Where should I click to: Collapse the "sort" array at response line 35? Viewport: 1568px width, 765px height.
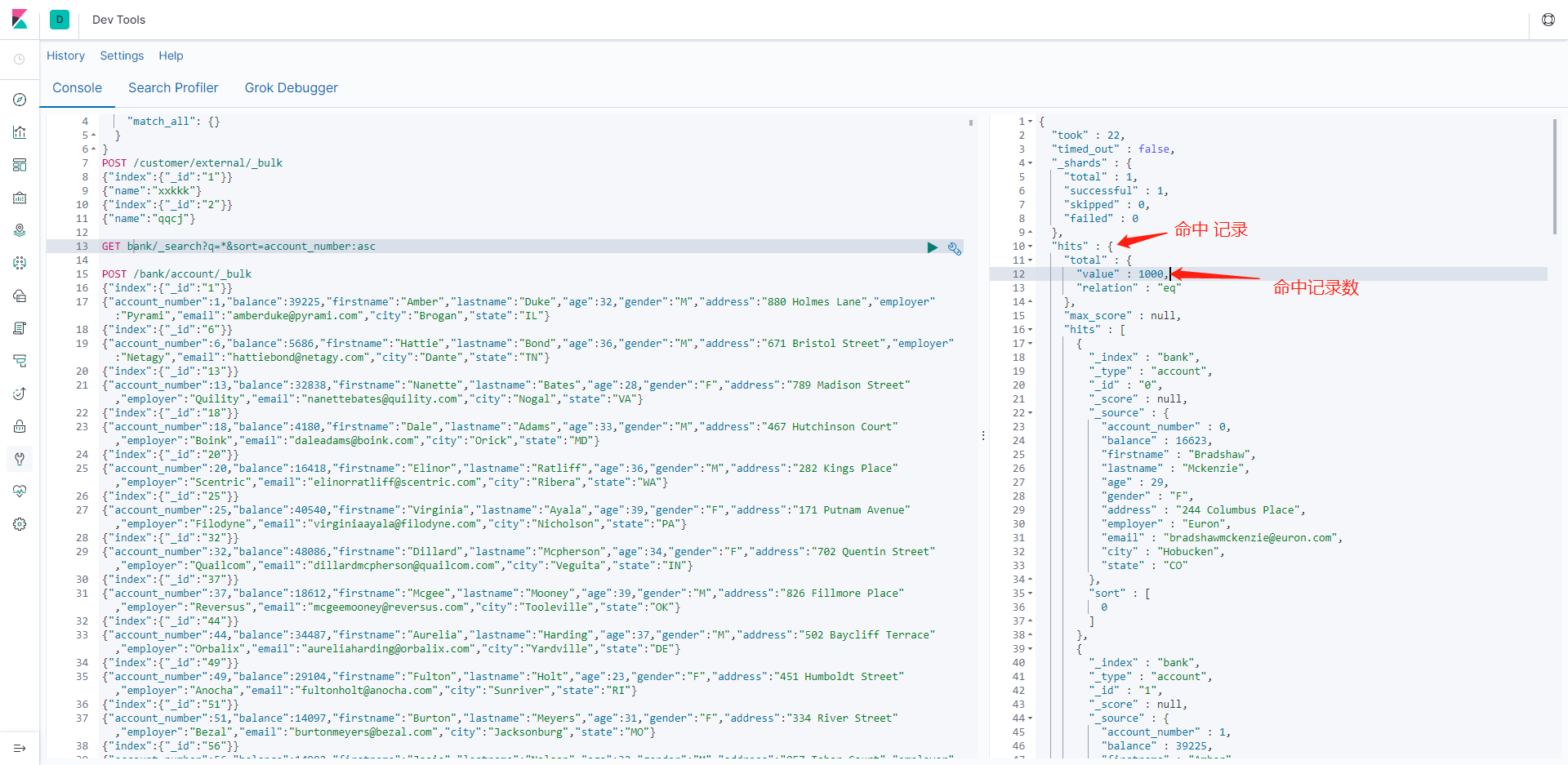tap(1031, 594)
